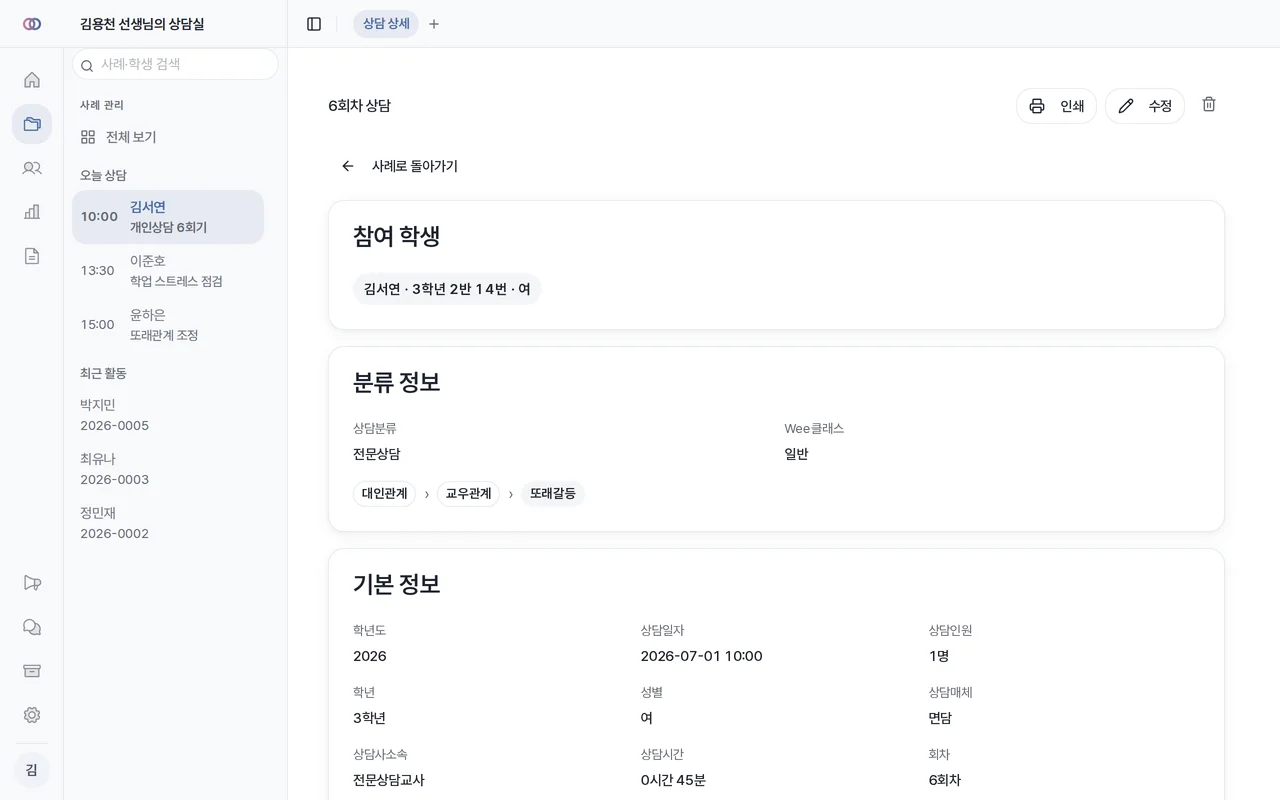Toggle the sidebar panel icon
Viewport: 1280px width, 800px height.
click(314, 24)
